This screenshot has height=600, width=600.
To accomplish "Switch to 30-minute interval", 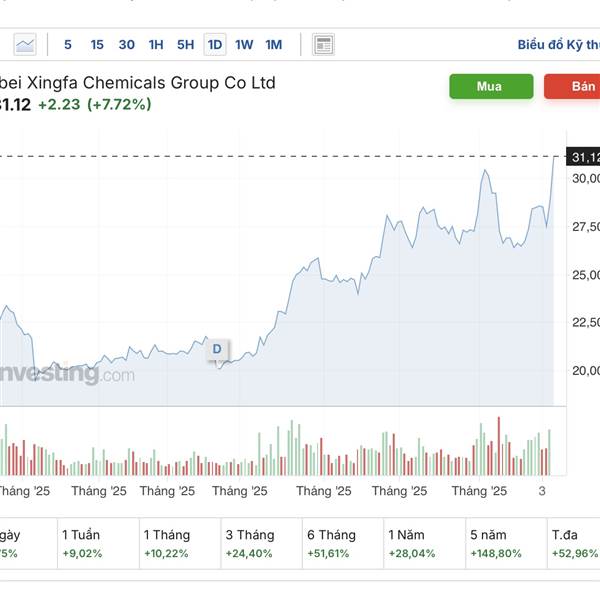I will (127, 44).
